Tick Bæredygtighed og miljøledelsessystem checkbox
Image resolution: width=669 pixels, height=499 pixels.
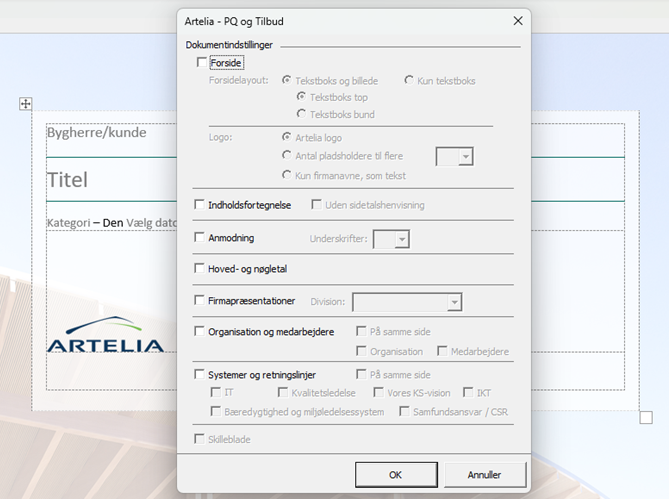pyautogui.click(x=215, y=411)
